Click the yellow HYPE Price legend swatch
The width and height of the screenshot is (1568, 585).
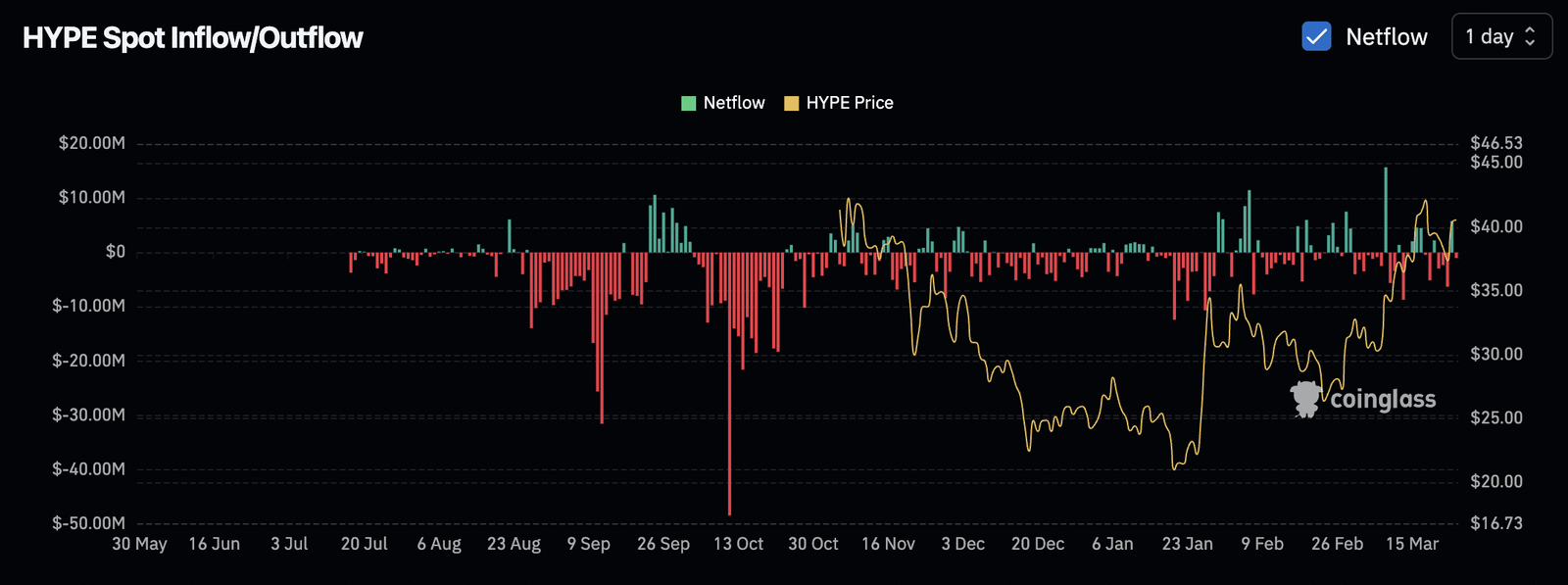[791, 103]
